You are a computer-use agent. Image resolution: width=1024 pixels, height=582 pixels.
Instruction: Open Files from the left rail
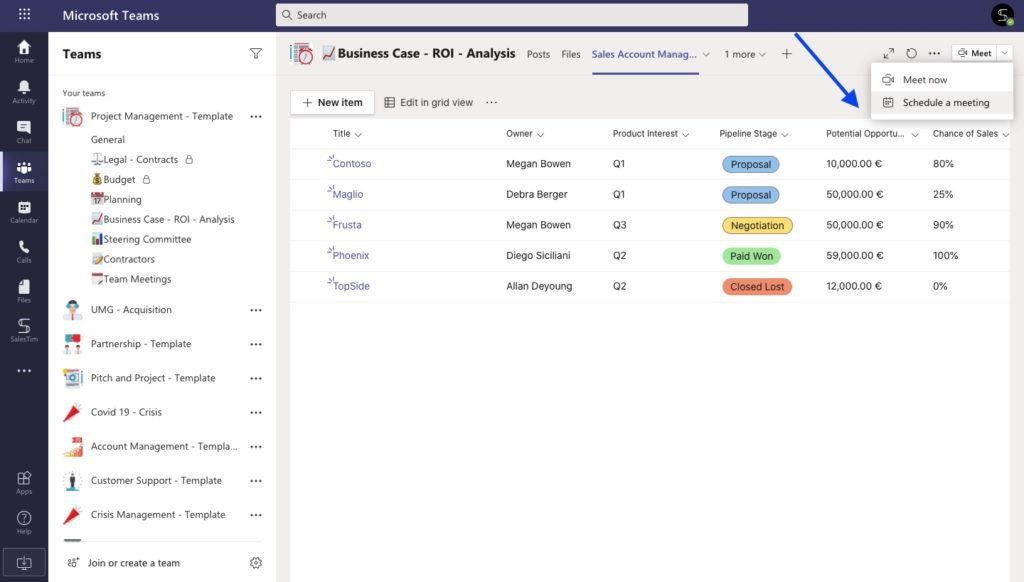pos(24,291)
